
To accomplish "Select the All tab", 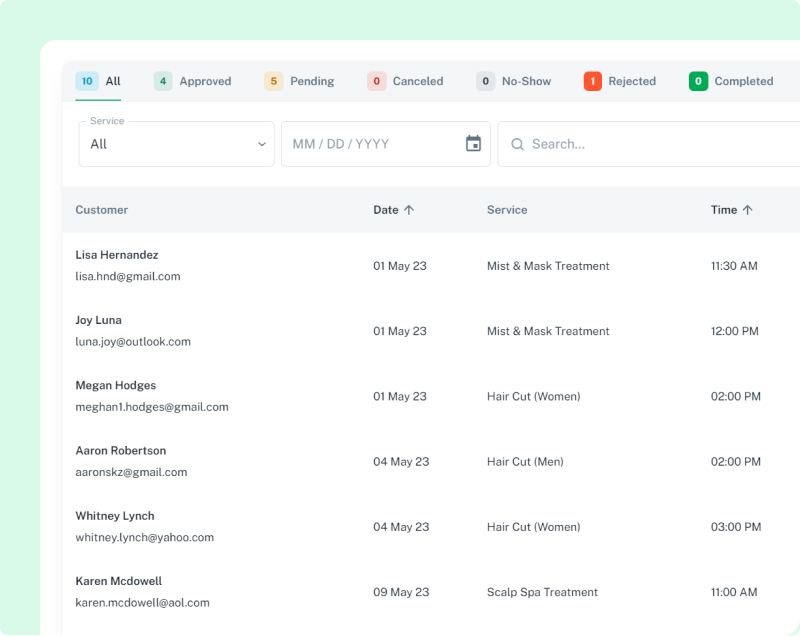I will pyautogui.click(x=99, y=81).
